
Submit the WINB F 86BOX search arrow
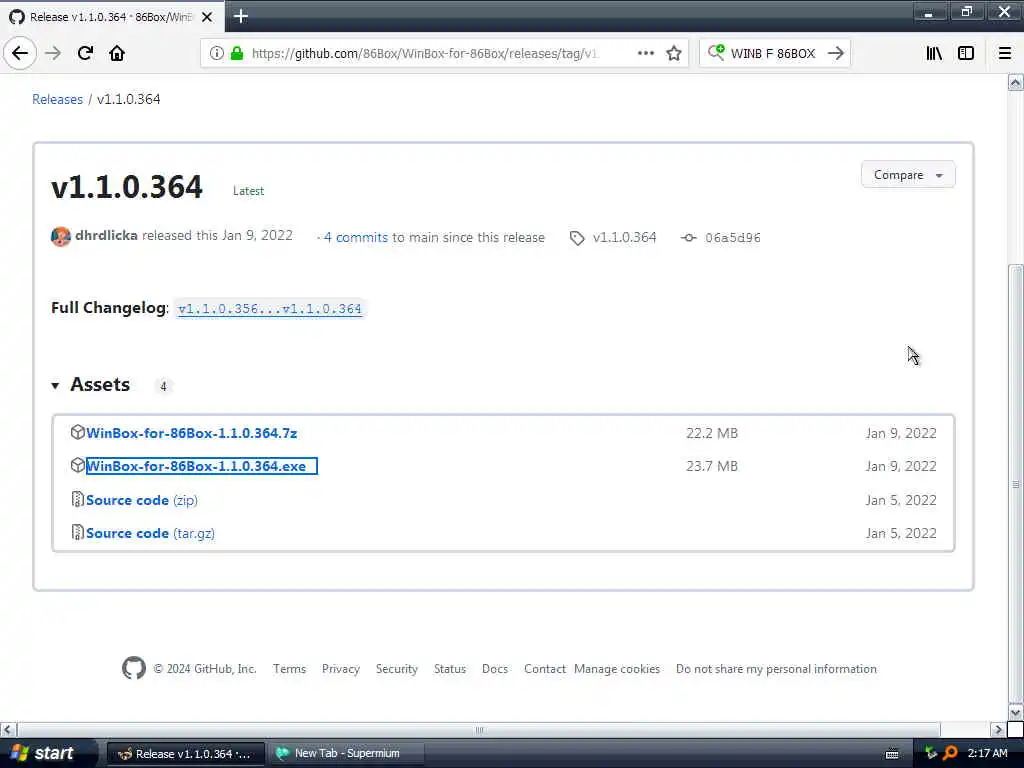[x=836, y=54]
